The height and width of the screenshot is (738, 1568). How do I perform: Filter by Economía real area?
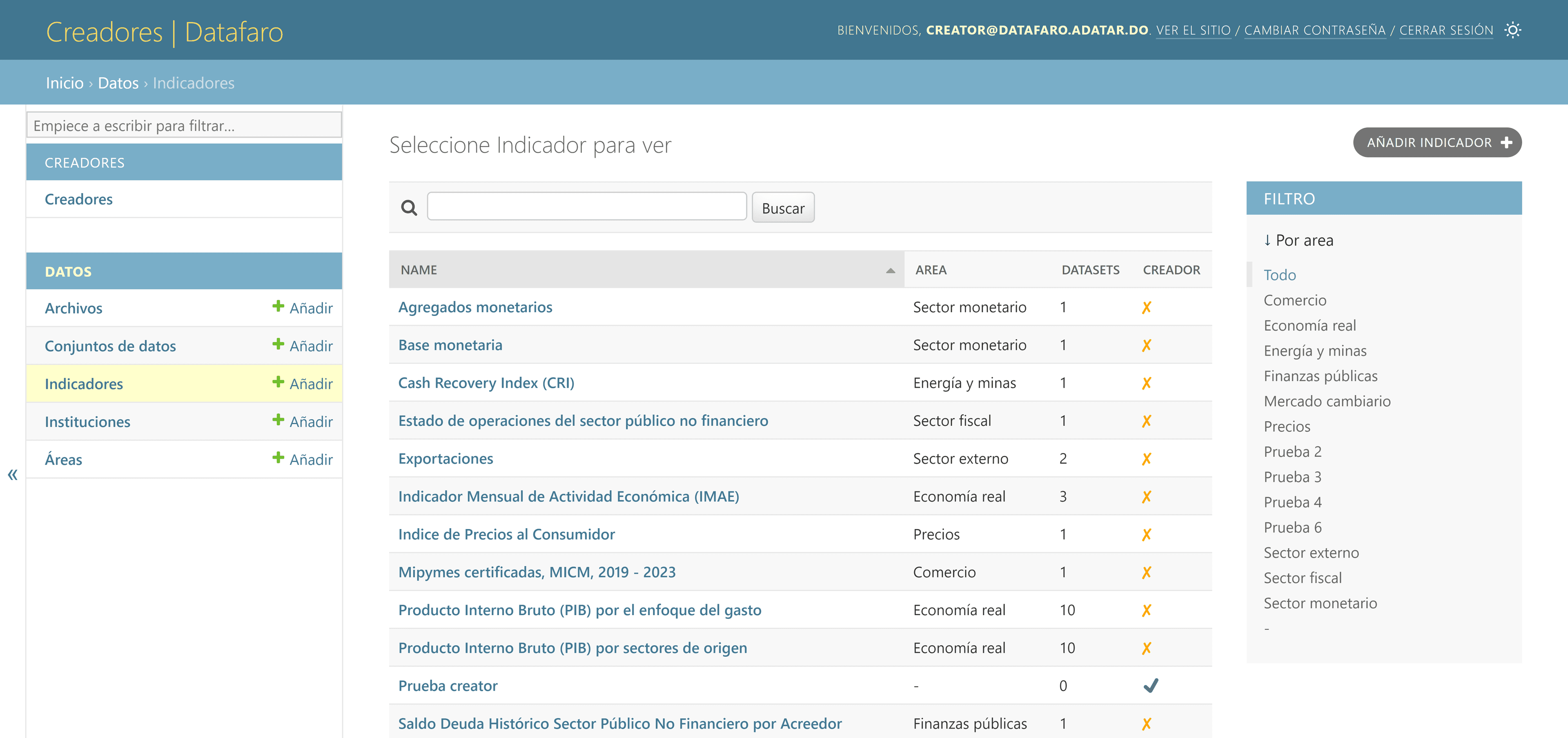pyautogui.click(x=1309, y=325)
